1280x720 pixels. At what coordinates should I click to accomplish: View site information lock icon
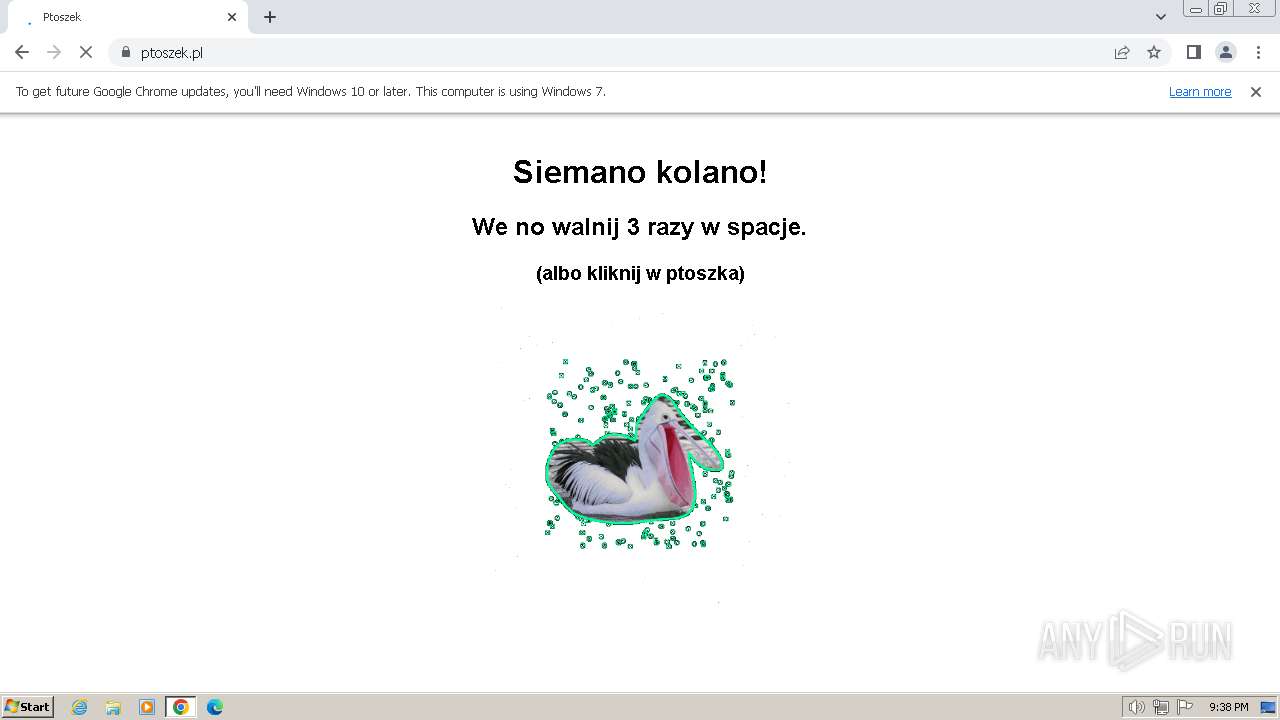[x=126, y=52]
